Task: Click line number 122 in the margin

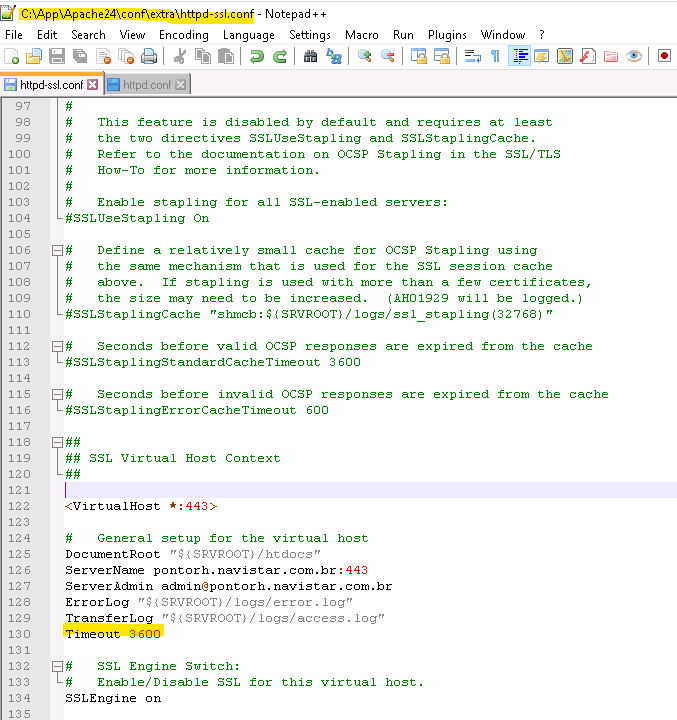Action: [19, 506]
